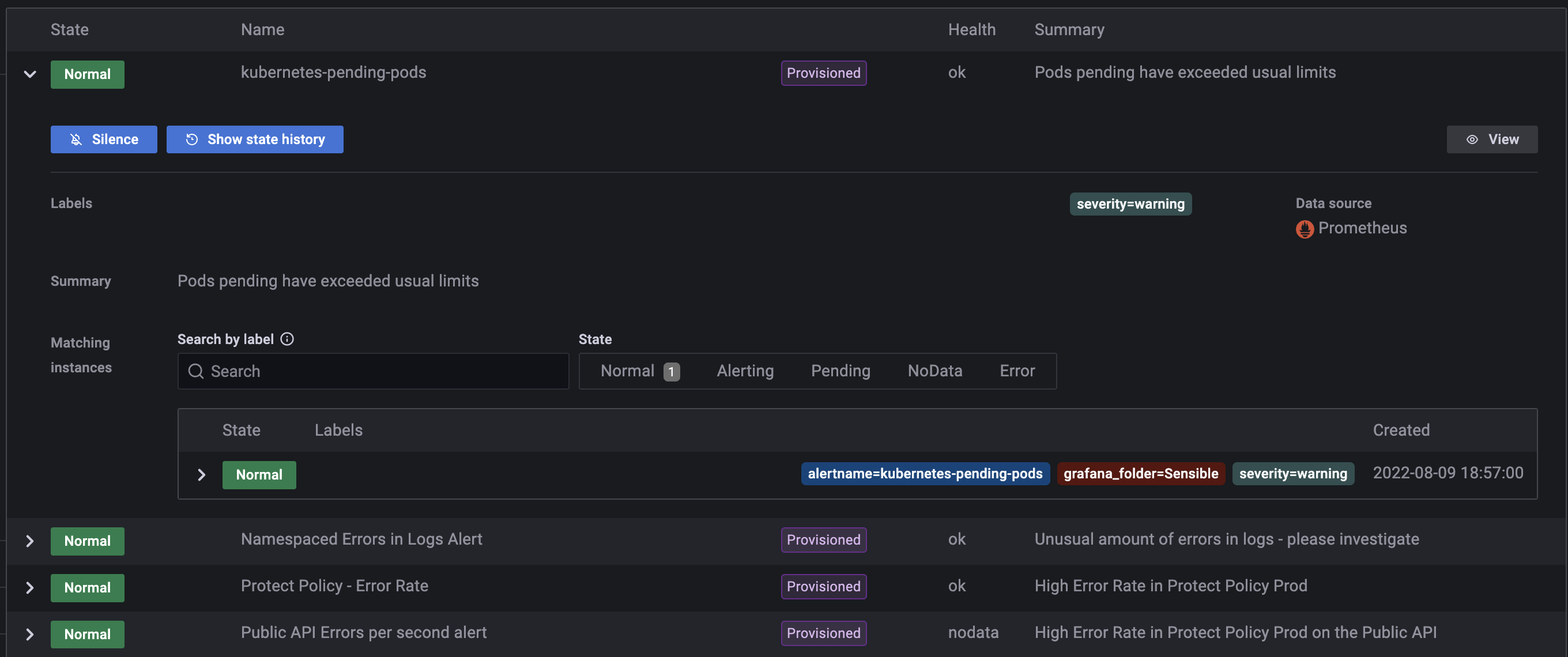Click the Provisioned badge for kubernetes-pending-pods
This screenshot has width=1568, height=657.
pyautogui.click(x=823, y=73)
